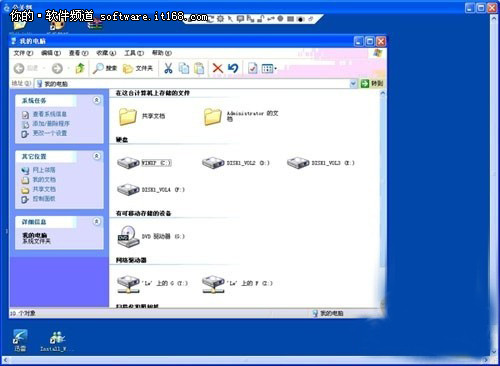The width and height of the screenshot is (500, 366).
Task: Maximize the 我的电脑 window
Action: (x=370, y=41)
